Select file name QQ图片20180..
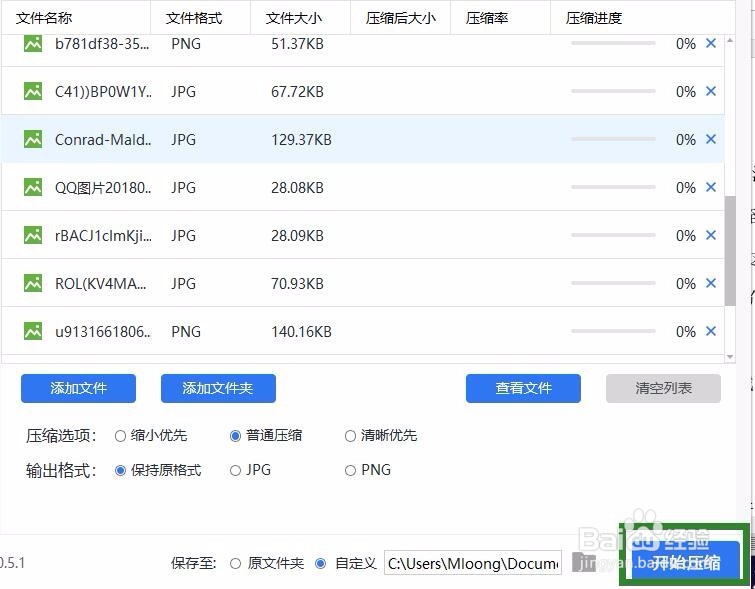Viewport: 755px width, 589px height. point(103,187)
